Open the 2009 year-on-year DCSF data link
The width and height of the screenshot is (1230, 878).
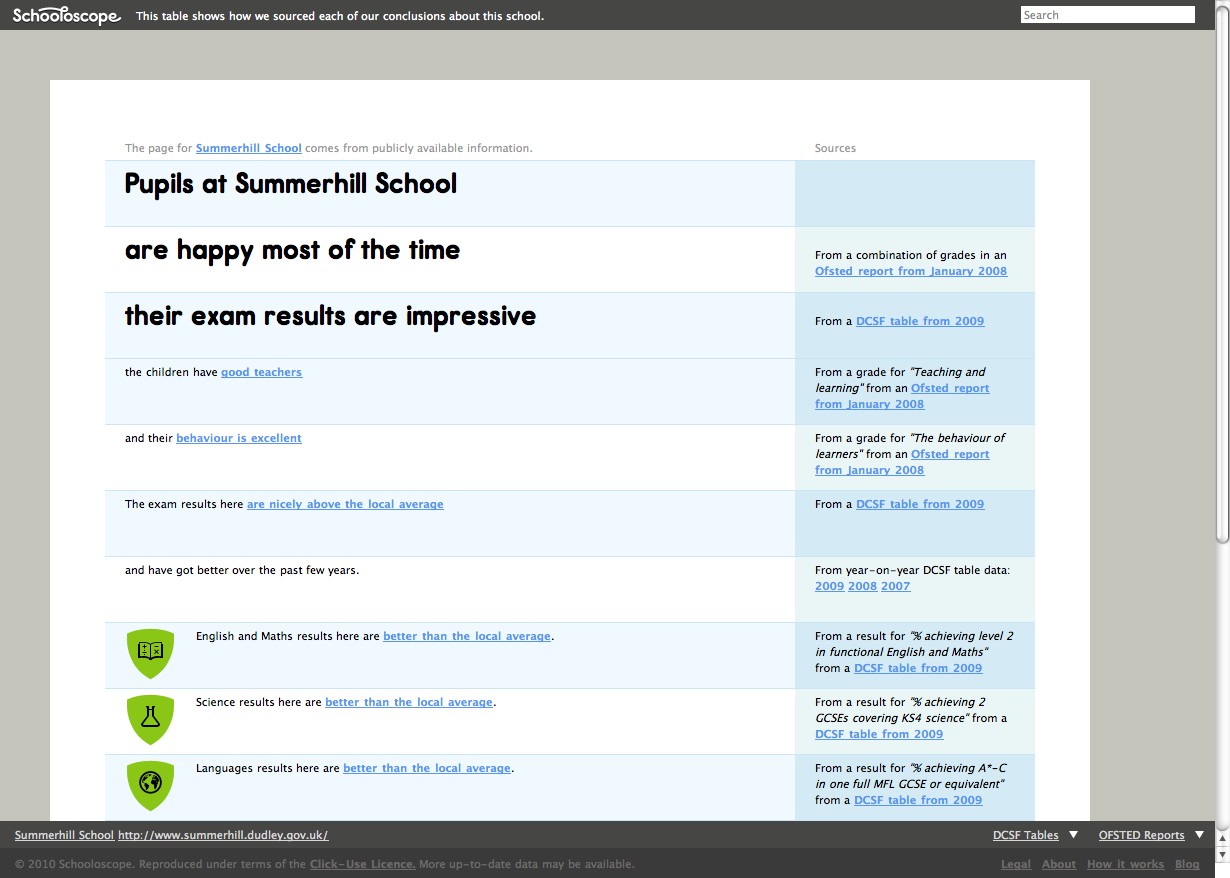click(829, 586)
